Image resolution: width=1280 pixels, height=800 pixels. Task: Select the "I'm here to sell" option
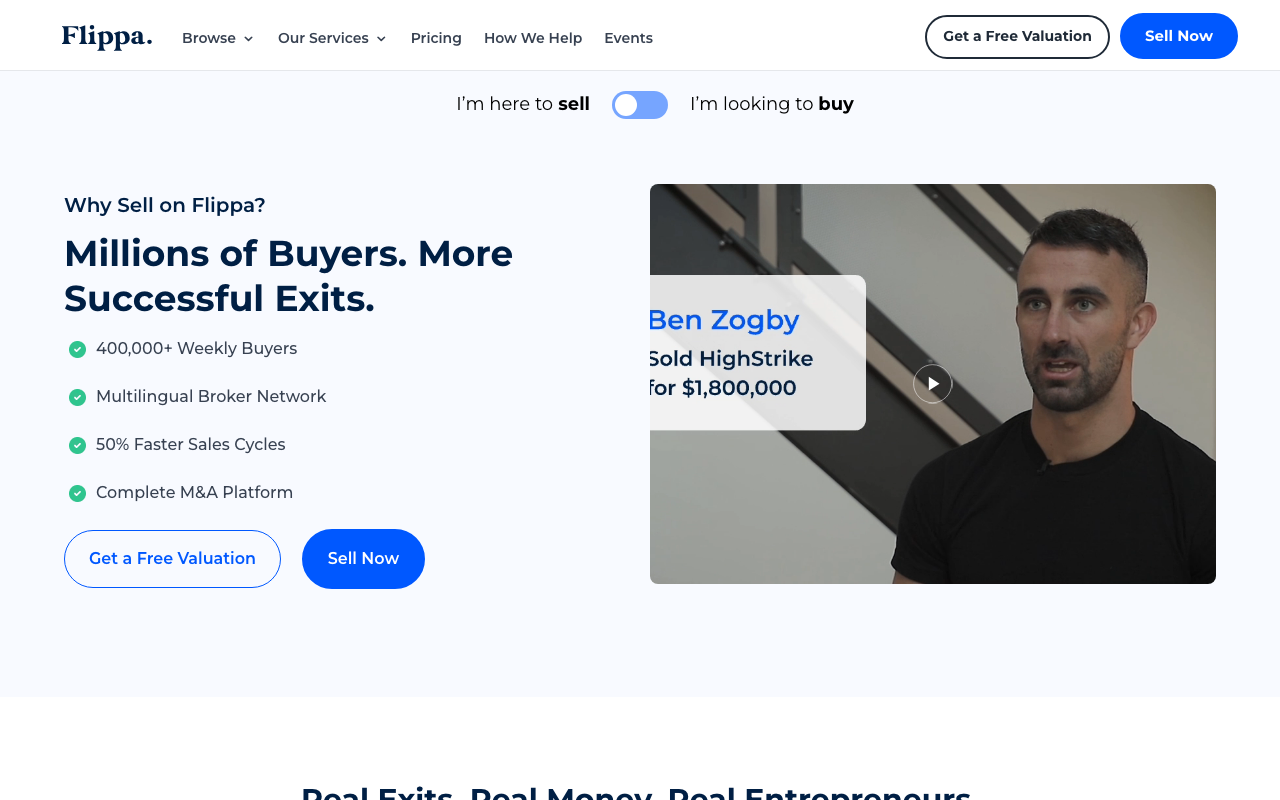click(523, 104)
